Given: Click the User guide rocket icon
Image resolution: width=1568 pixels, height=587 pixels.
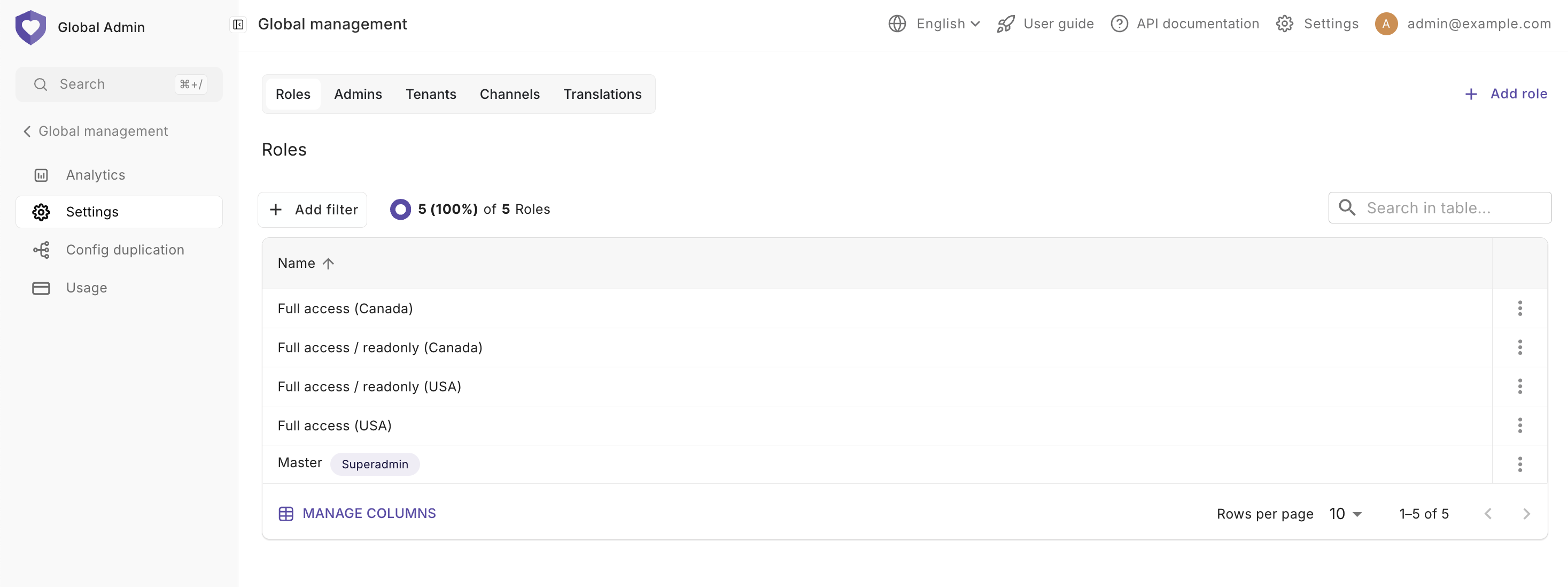Looking at the screenshot, I should click(x=1006, y=24).
